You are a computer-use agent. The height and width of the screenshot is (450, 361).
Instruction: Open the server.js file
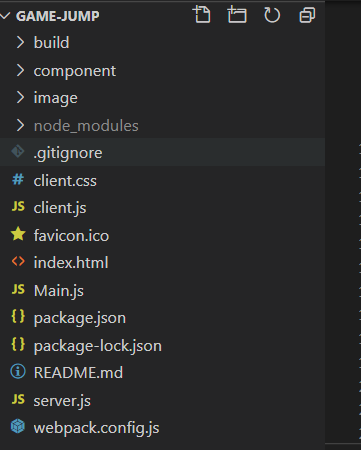(x=62, y=401)
